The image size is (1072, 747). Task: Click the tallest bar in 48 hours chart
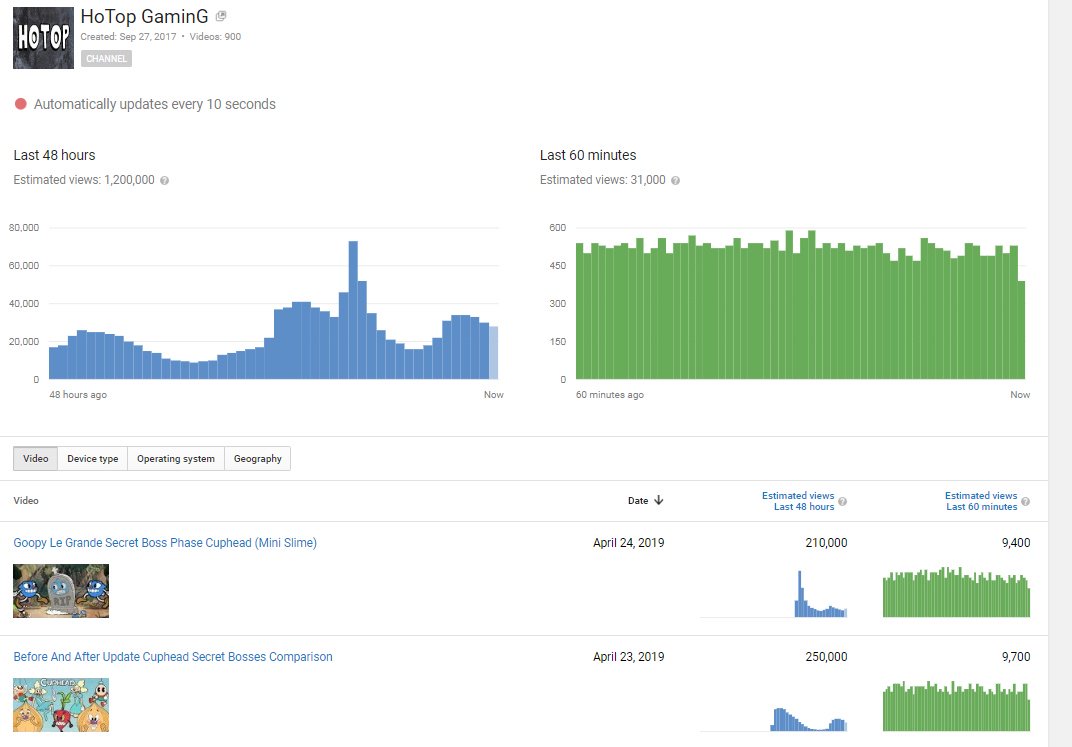coord(353,310)
